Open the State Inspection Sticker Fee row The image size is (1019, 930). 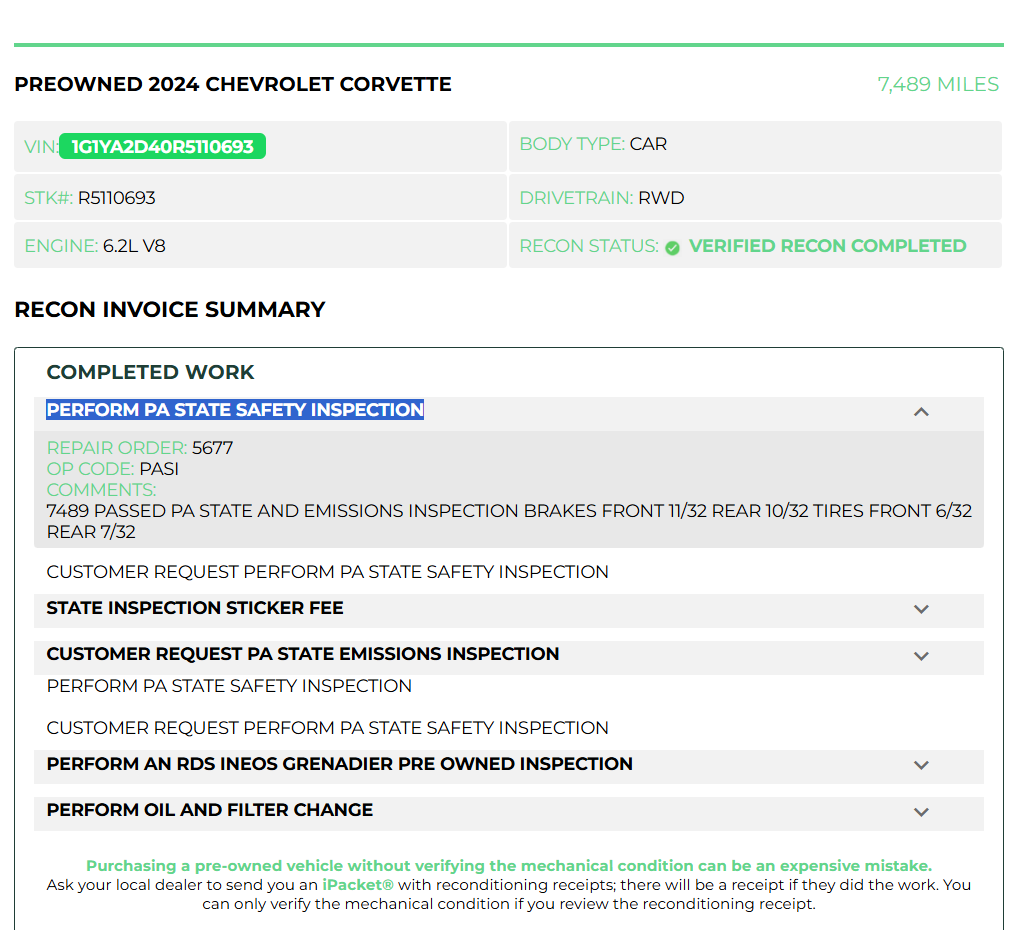pos(509,610)
